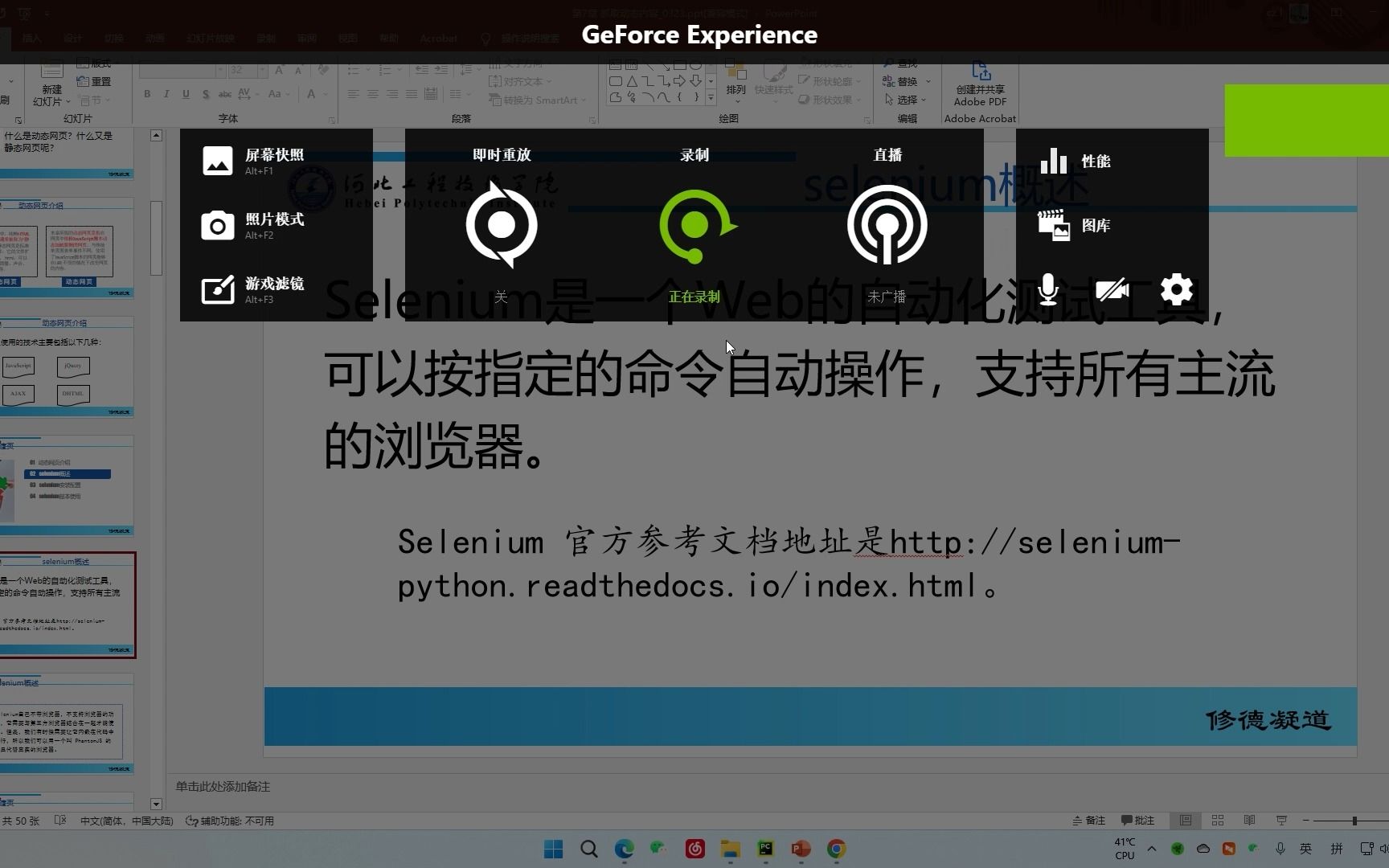Click the 排列 arrange icon in PowerPoint

(x=735, y=80)
